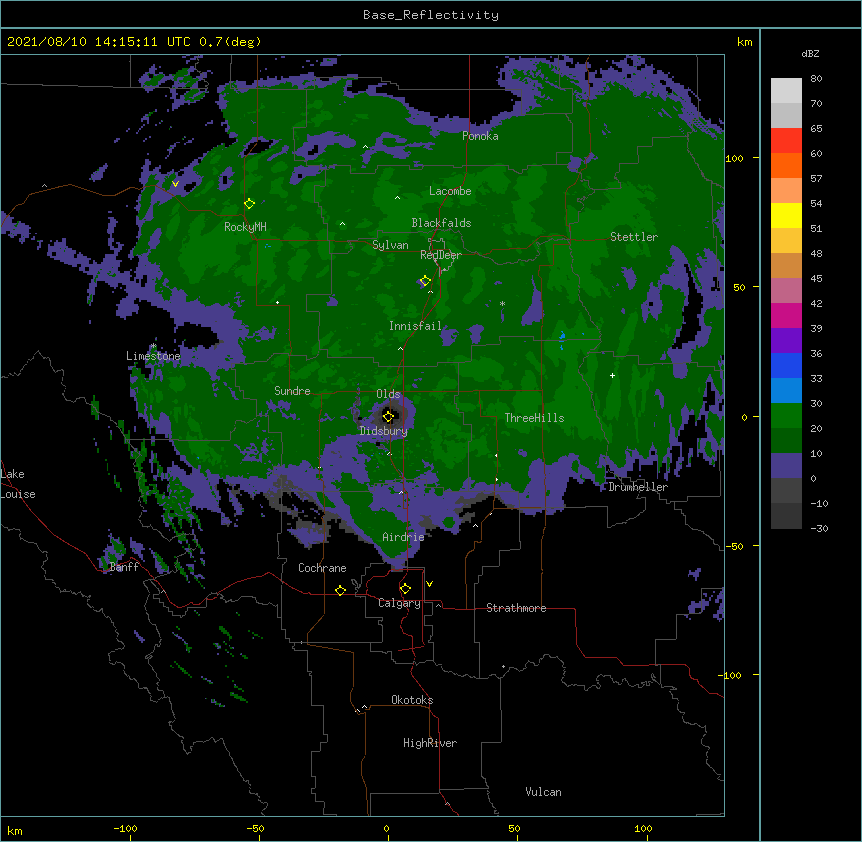Click the 30 dBZ green legend swatch

pyautogui.click(x=786, y=416)
